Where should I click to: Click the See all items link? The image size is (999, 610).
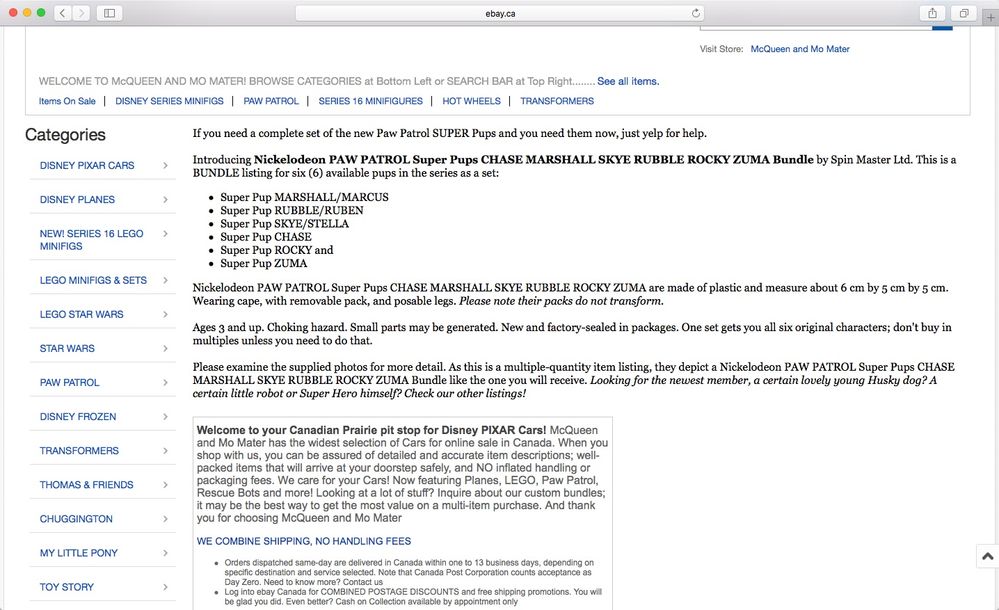coord(628,81)
